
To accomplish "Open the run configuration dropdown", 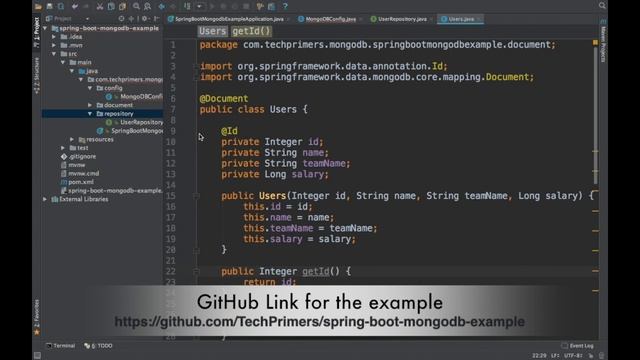I will coord(199,7).
